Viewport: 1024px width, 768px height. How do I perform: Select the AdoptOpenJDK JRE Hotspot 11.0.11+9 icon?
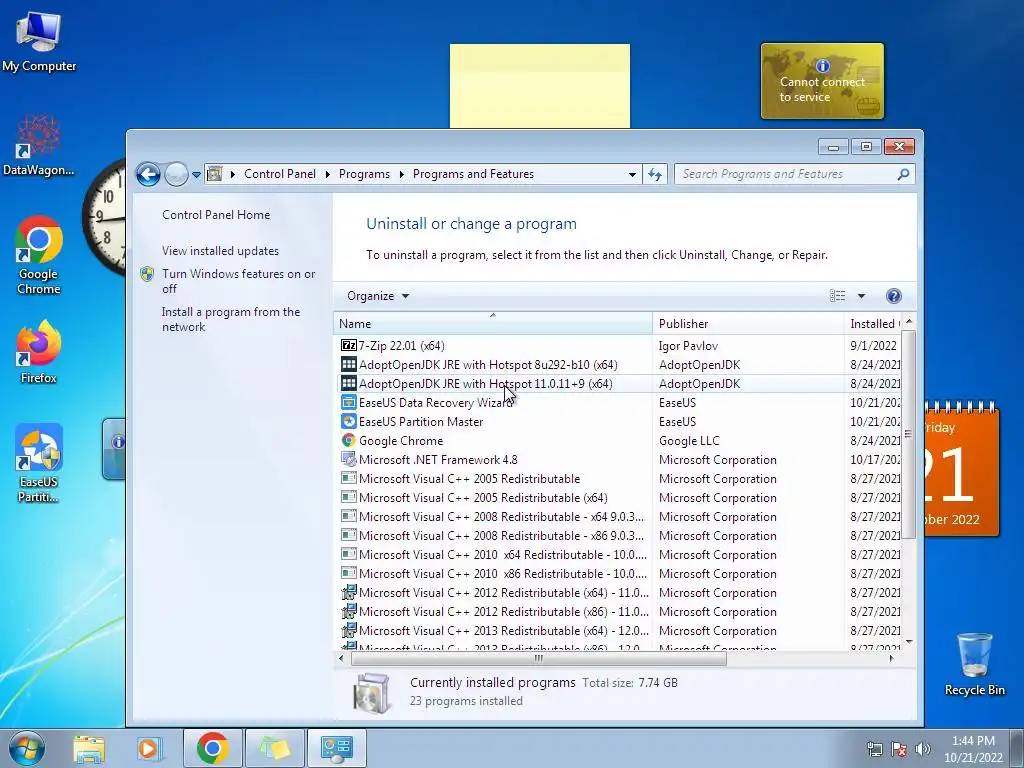(x=349, y=383)
